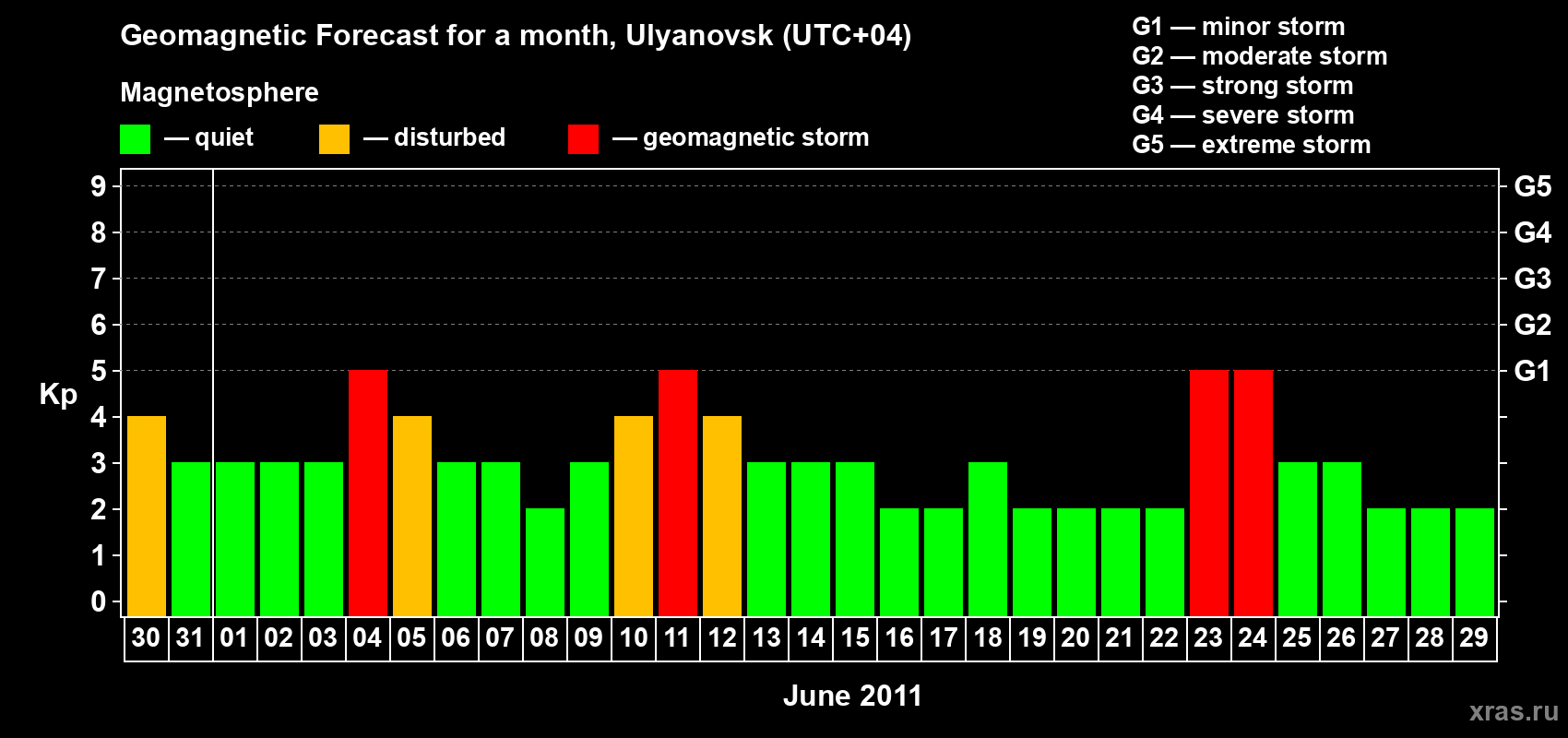Viewport: 1568px width, 738px height.
Task: Click the green bar for June 08
Action: tap(545, 562)
